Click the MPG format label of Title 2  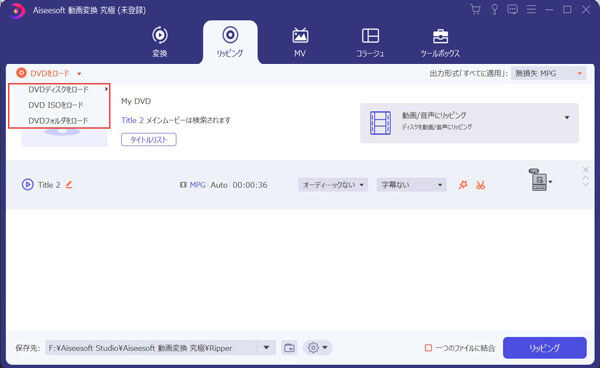pos(197,185)
